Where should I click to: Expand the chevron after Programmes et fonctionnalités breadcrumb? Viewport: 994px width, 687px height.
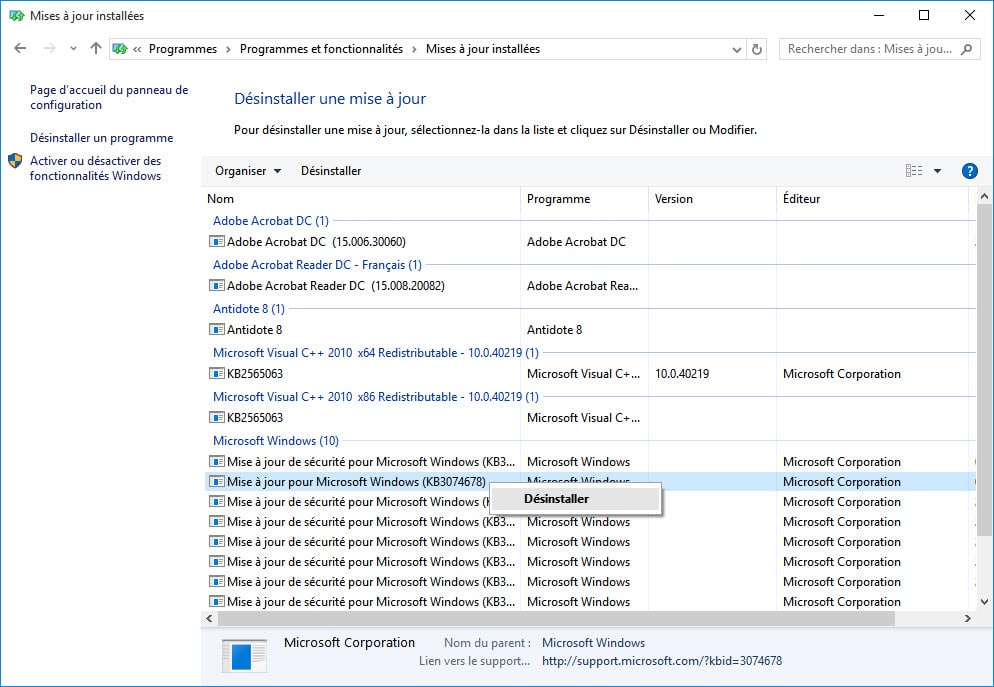pyautogui.click(x=414, y=49)
